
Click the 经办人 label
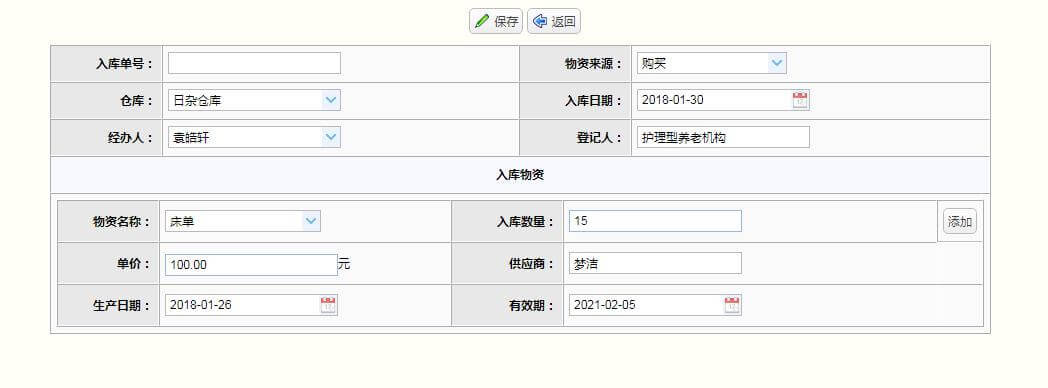pyautogui.click(x=130, y=138)
